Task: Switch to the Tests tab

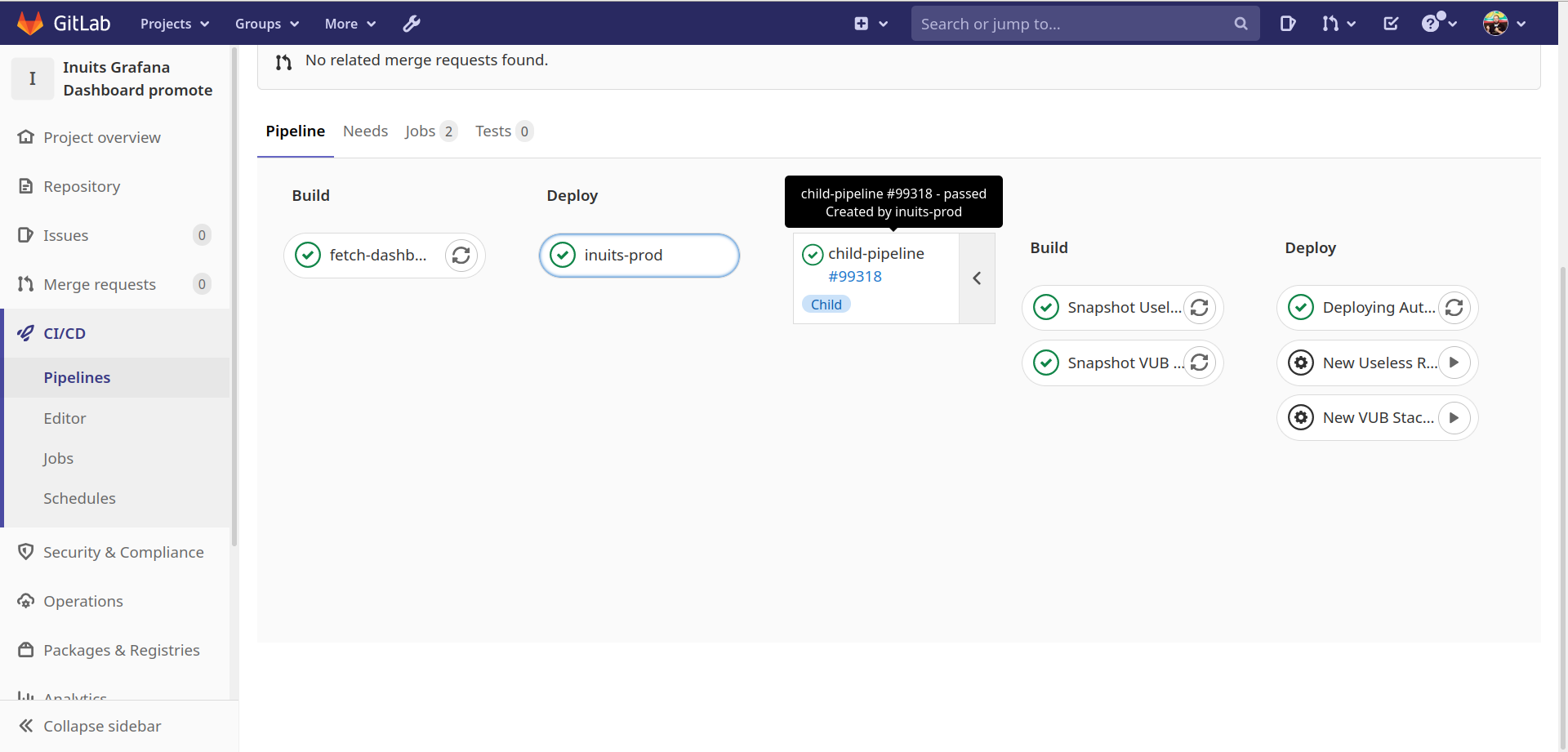Action: 504,131
